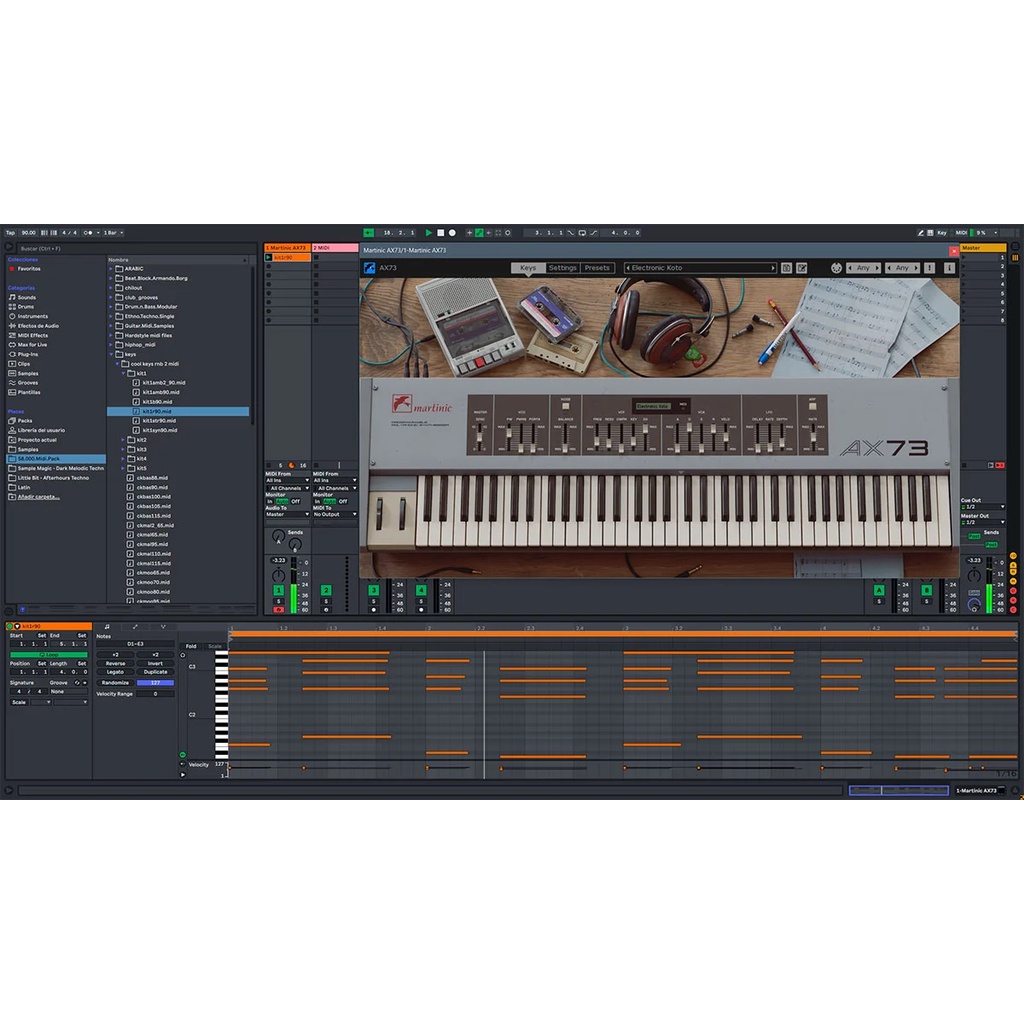Toggle the green Loop button in clip view
The image size is (1024, 1024).
pyautogui.click(x=49, y=654)
